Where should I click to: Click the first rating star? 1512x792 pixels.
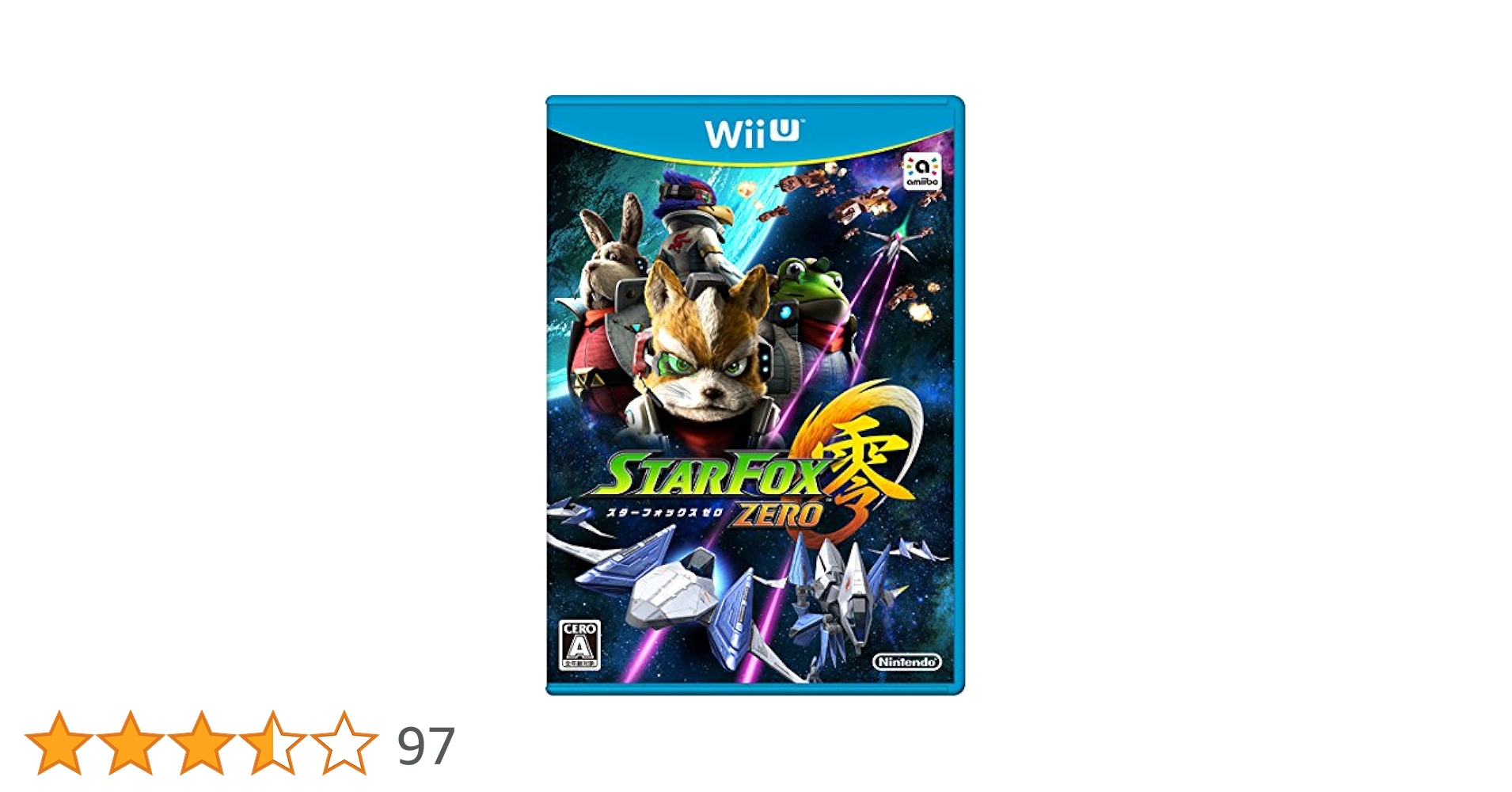(x=59, y=743)
